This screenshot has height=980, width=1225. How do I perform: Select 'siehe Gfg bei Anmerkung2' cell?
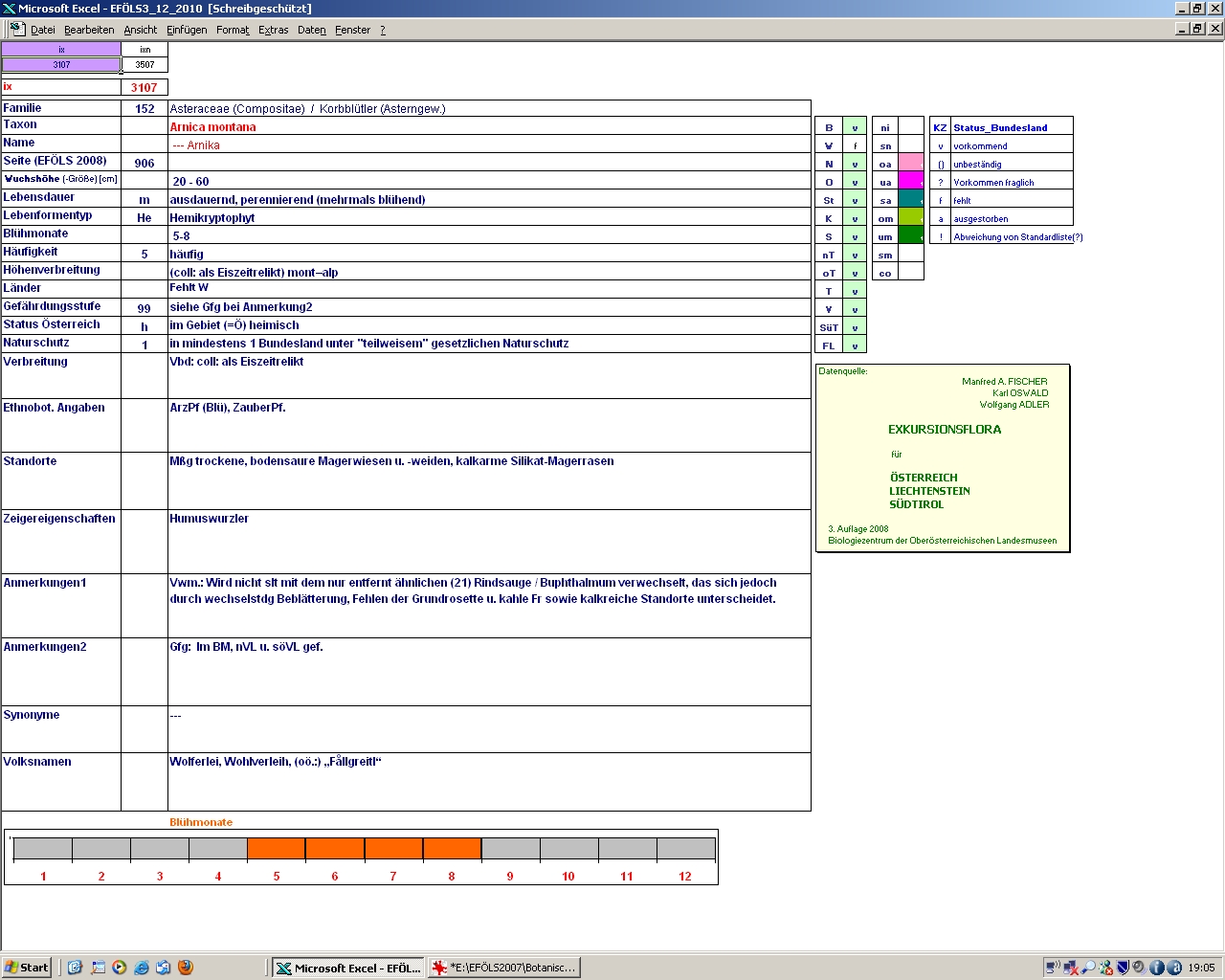click(489, 307)
